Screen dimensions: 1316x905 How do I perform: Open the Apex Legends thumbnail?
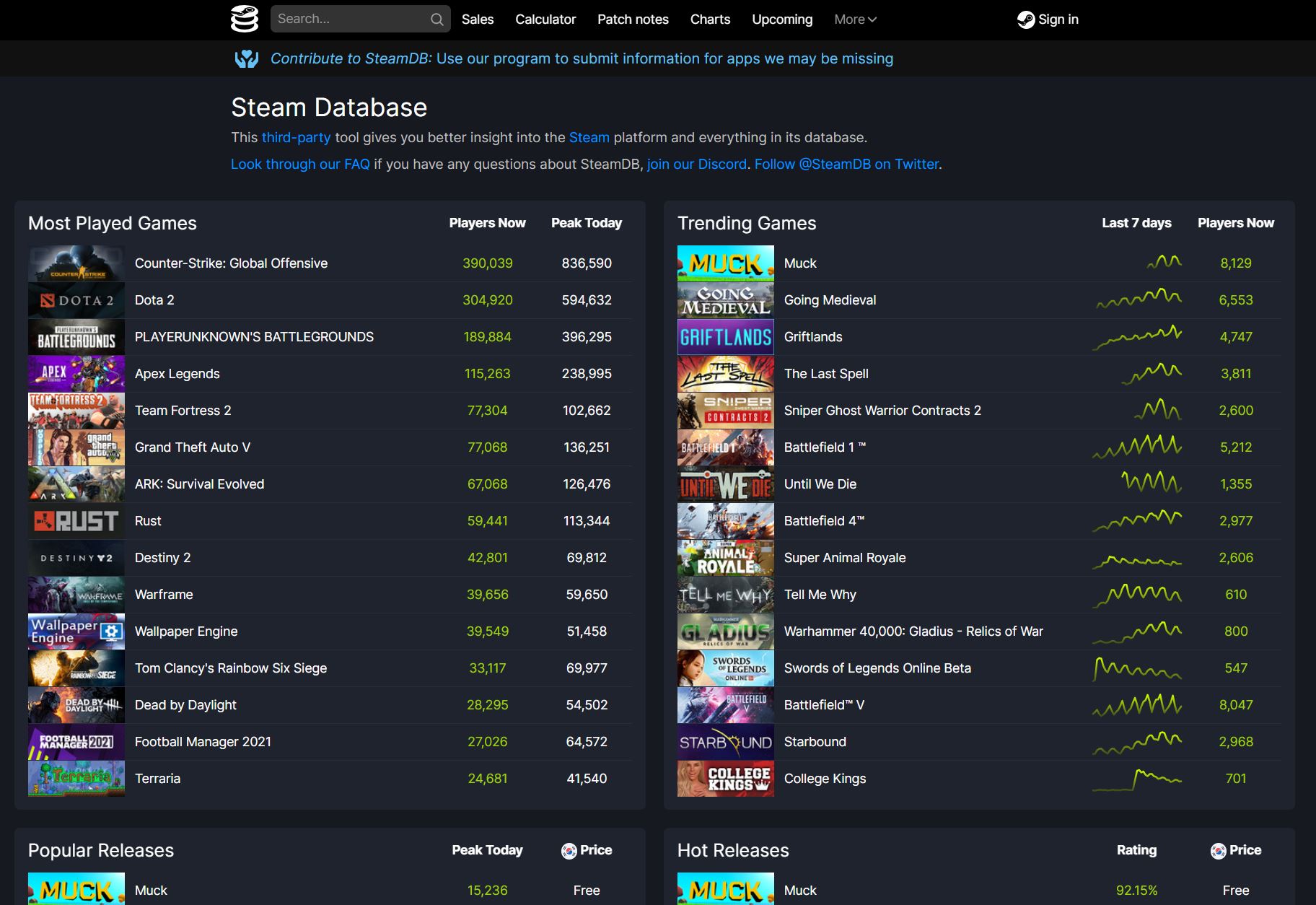(76, 374)
